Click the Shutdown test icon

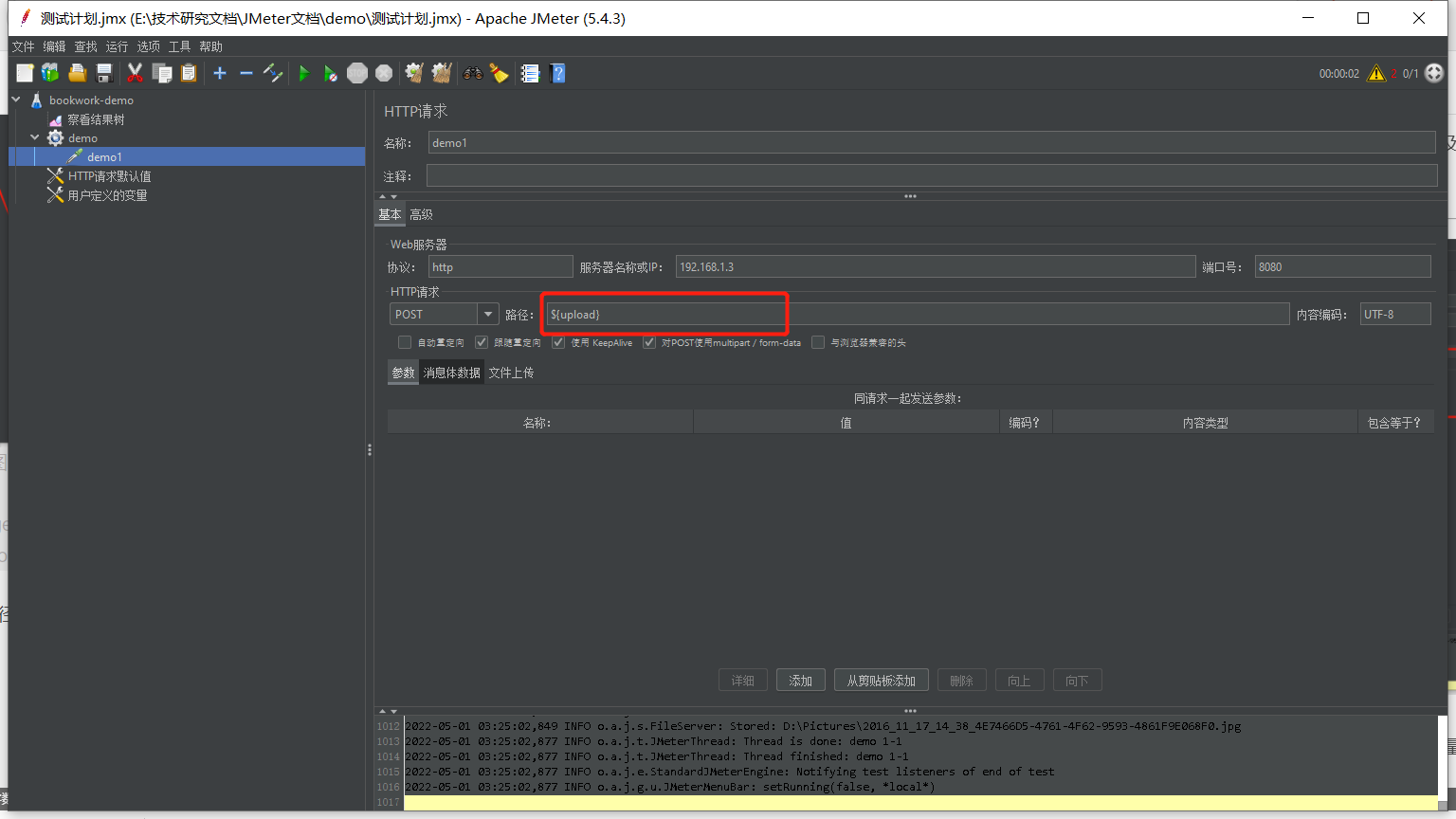pos(384,73)
